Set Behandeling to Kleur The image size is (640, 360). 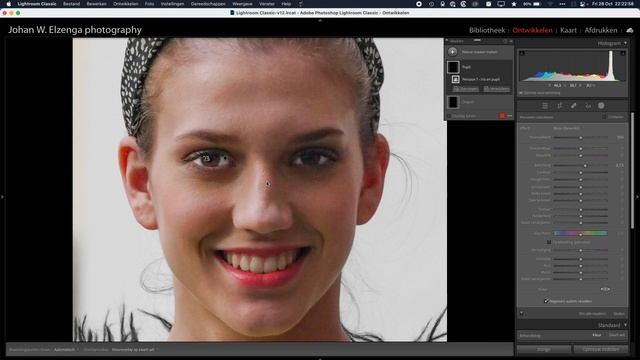pos(597,335)
